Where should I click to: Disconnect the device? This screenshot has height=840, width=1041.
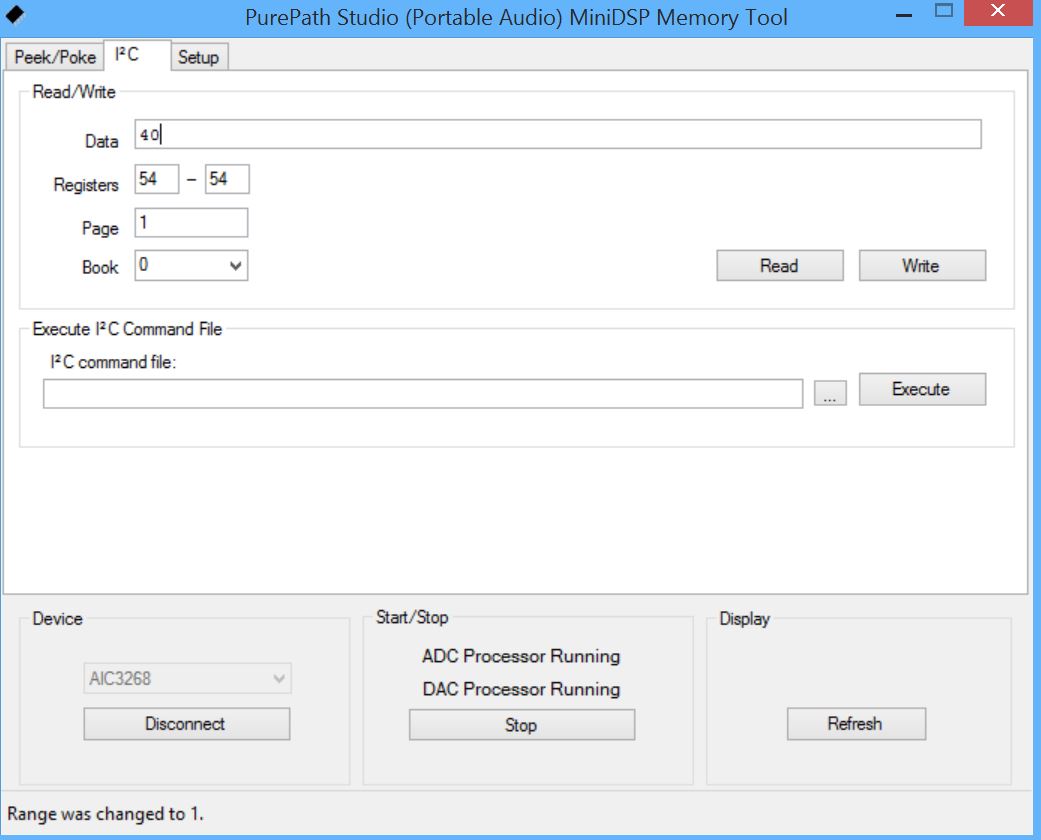point(186,723)
